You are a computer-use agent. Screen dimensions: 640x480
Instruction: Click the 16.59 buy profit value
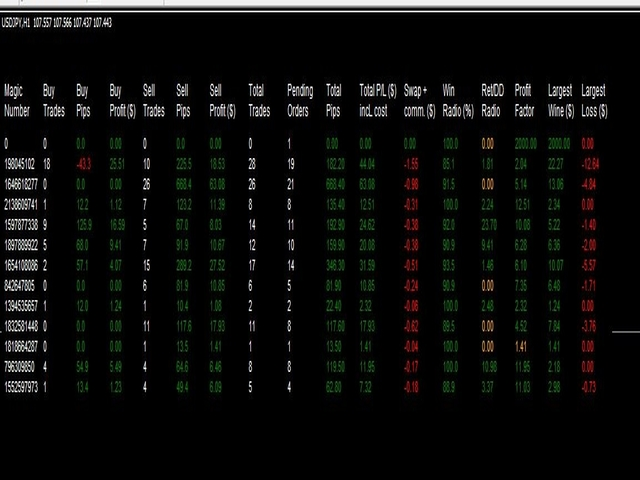[x=118, y=225]
